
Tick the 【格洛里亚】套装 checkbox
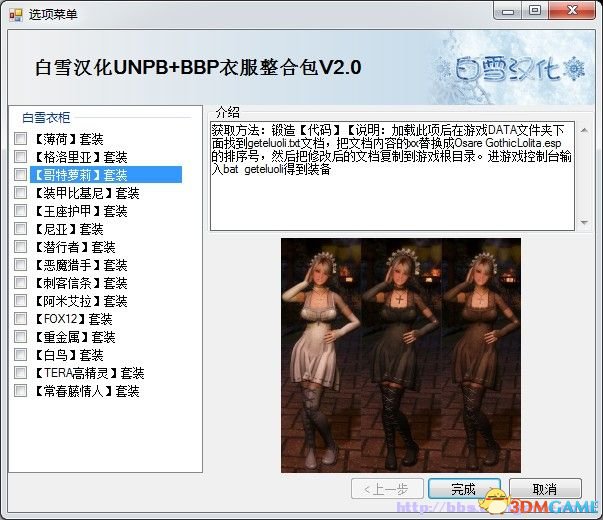click(x=20, y=157)
